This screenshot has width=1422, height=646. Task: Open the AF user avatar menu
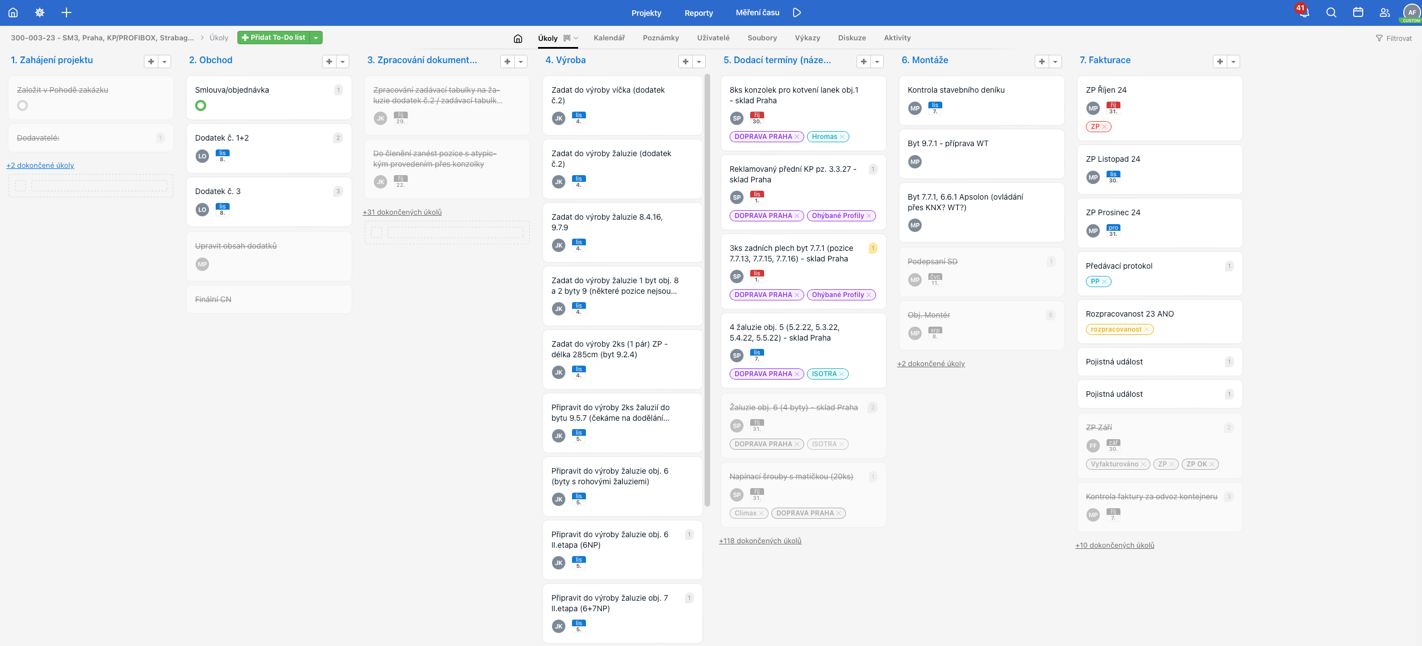tap(1411, 12)
